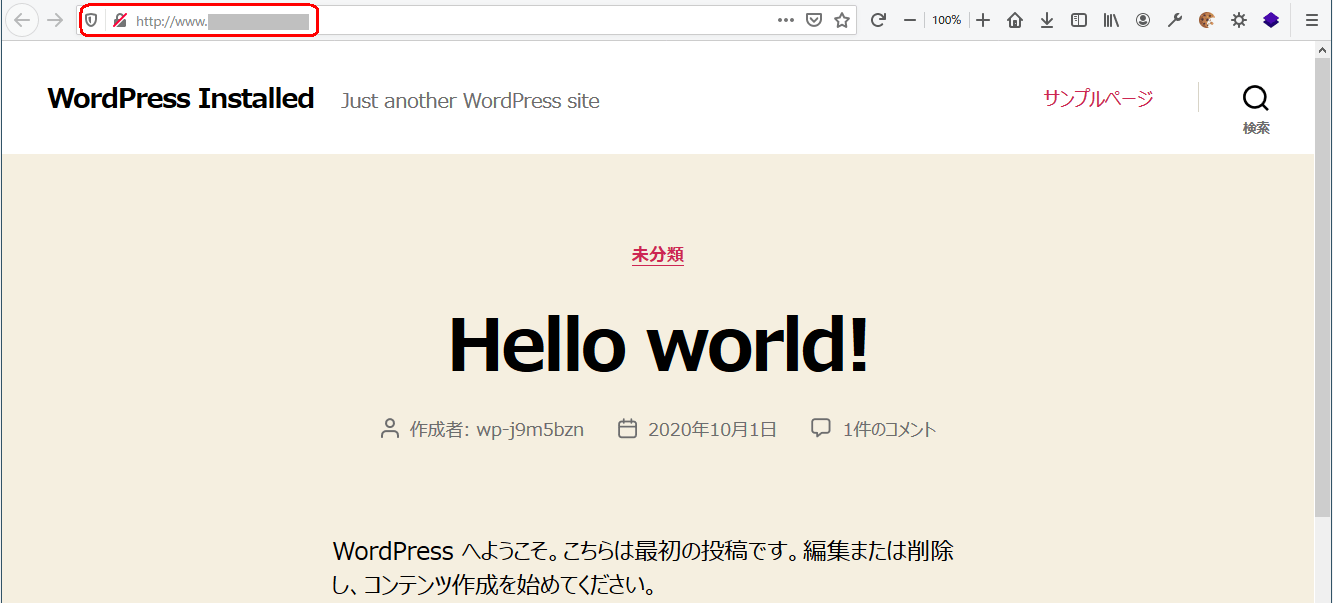Open the gear preferences icon in toolbar

1239,20
